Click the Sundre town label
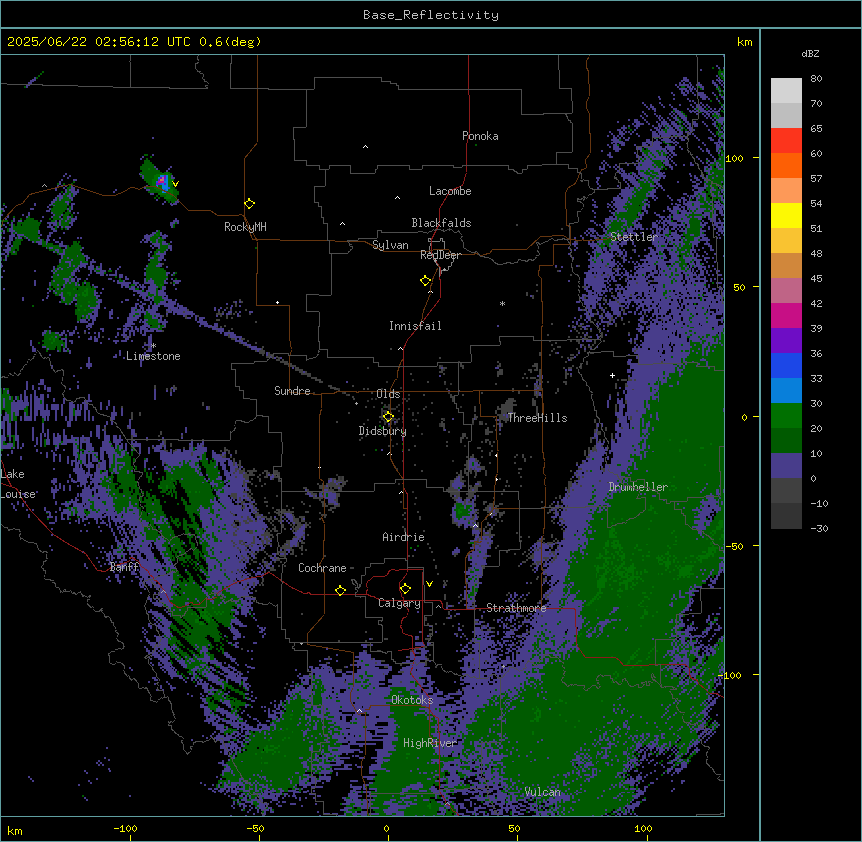 [x=292, y=391]
